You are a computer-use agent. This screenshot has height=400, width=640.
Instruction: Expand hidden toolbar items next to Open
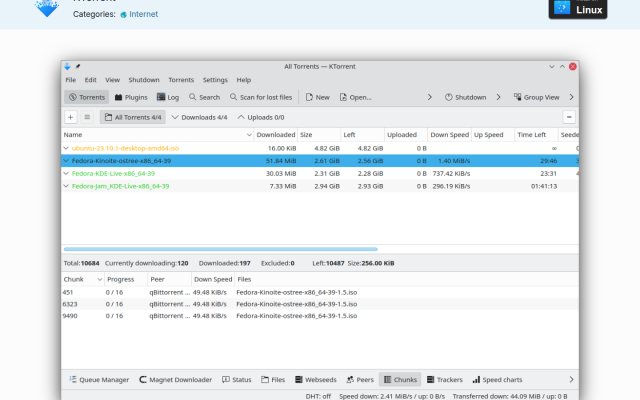tap(429, 97)
